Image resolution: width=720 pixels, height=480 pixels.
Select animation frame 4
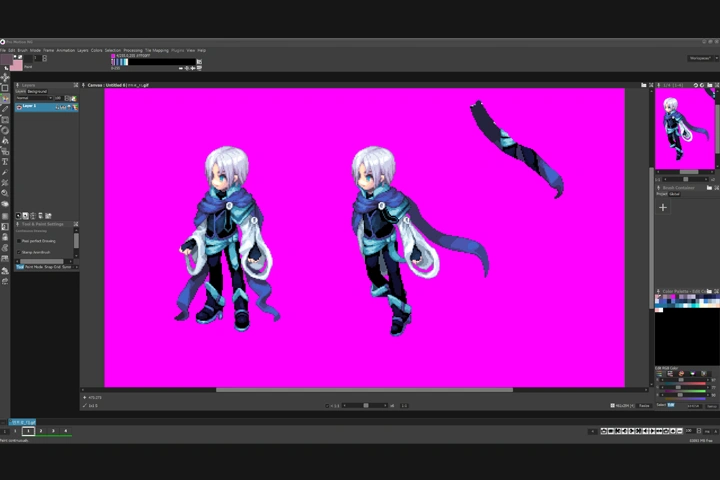pos(66,431)
